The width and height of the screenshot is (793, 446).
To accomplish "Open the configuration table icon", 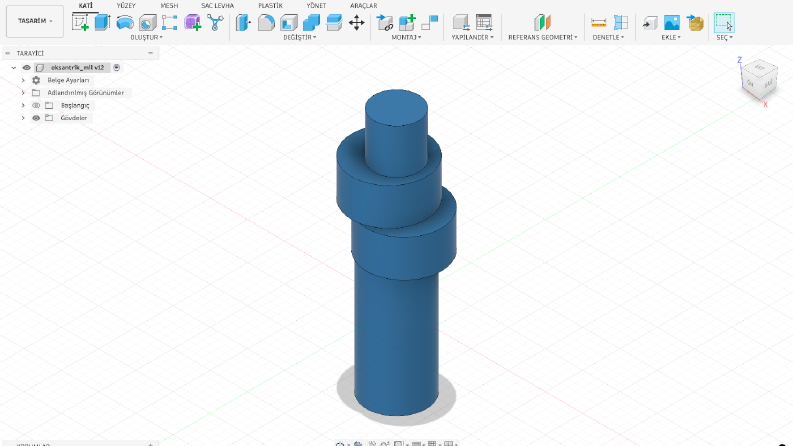I will pos(484,22).
